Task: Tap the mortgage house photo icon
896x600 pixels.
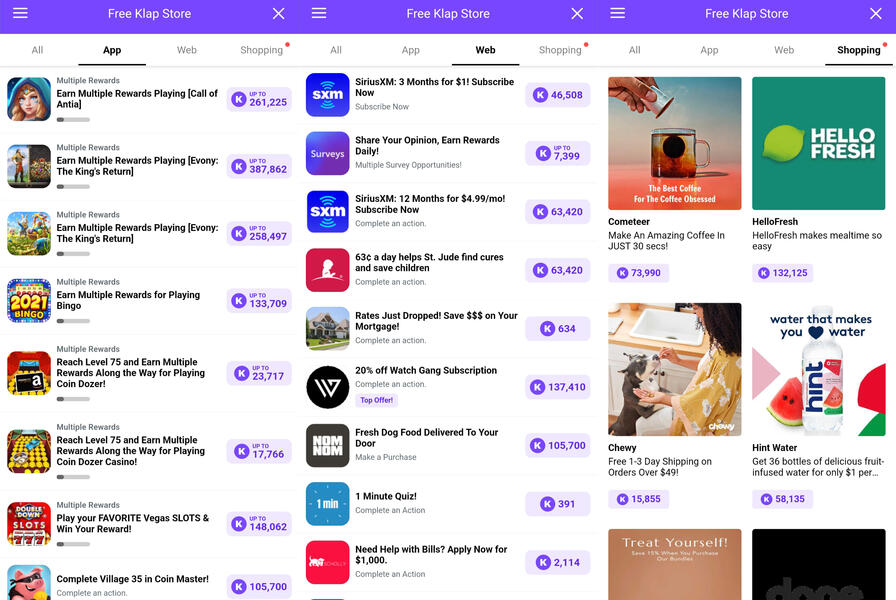Action: coord(327,328)
